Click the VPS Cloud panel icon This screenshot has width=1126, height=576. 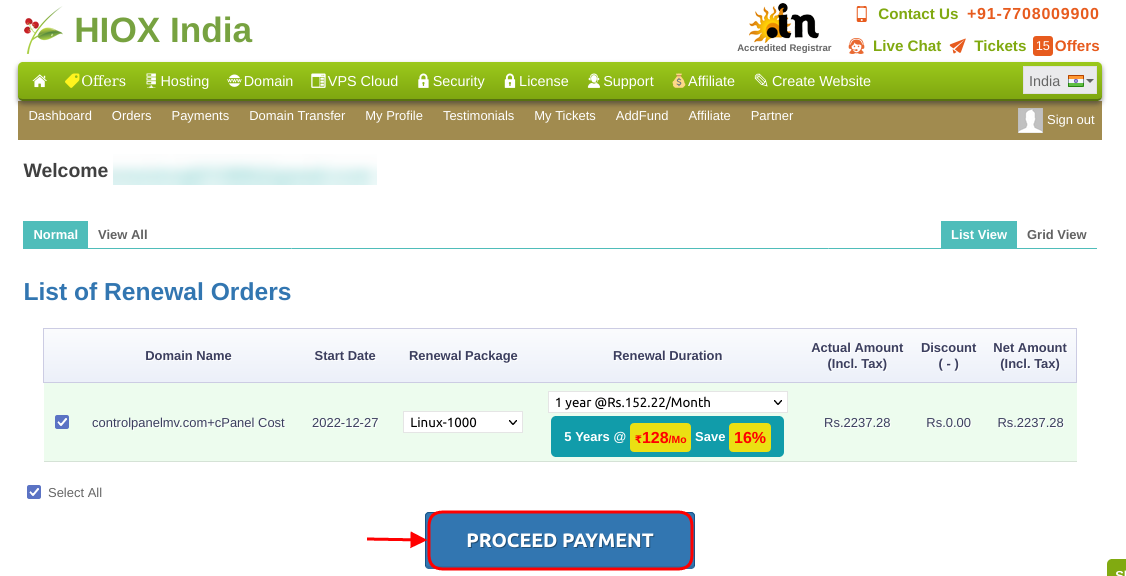tap(318, 81)
